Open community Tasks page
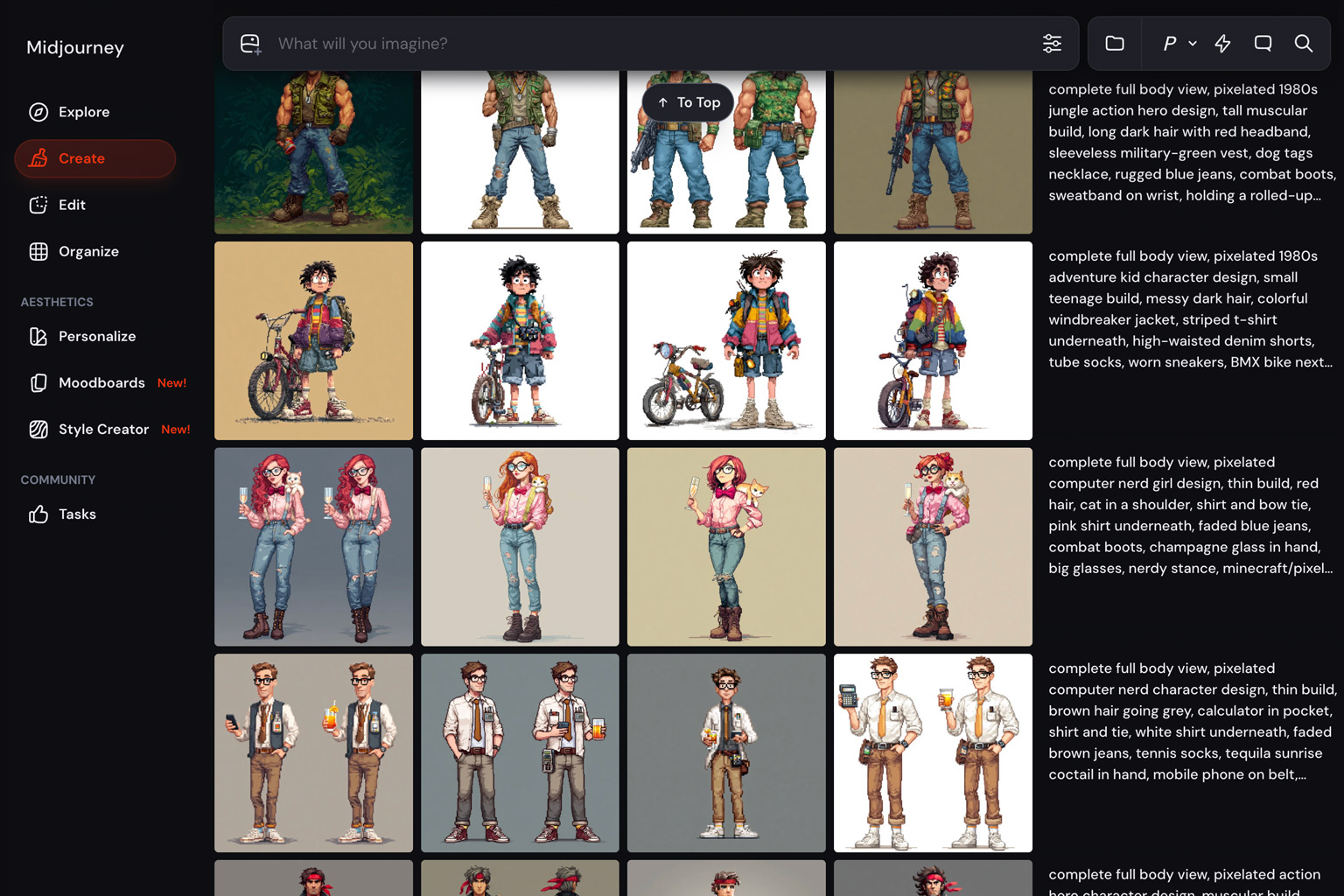Screen dimensions: 1344x896 pos(76,514)
